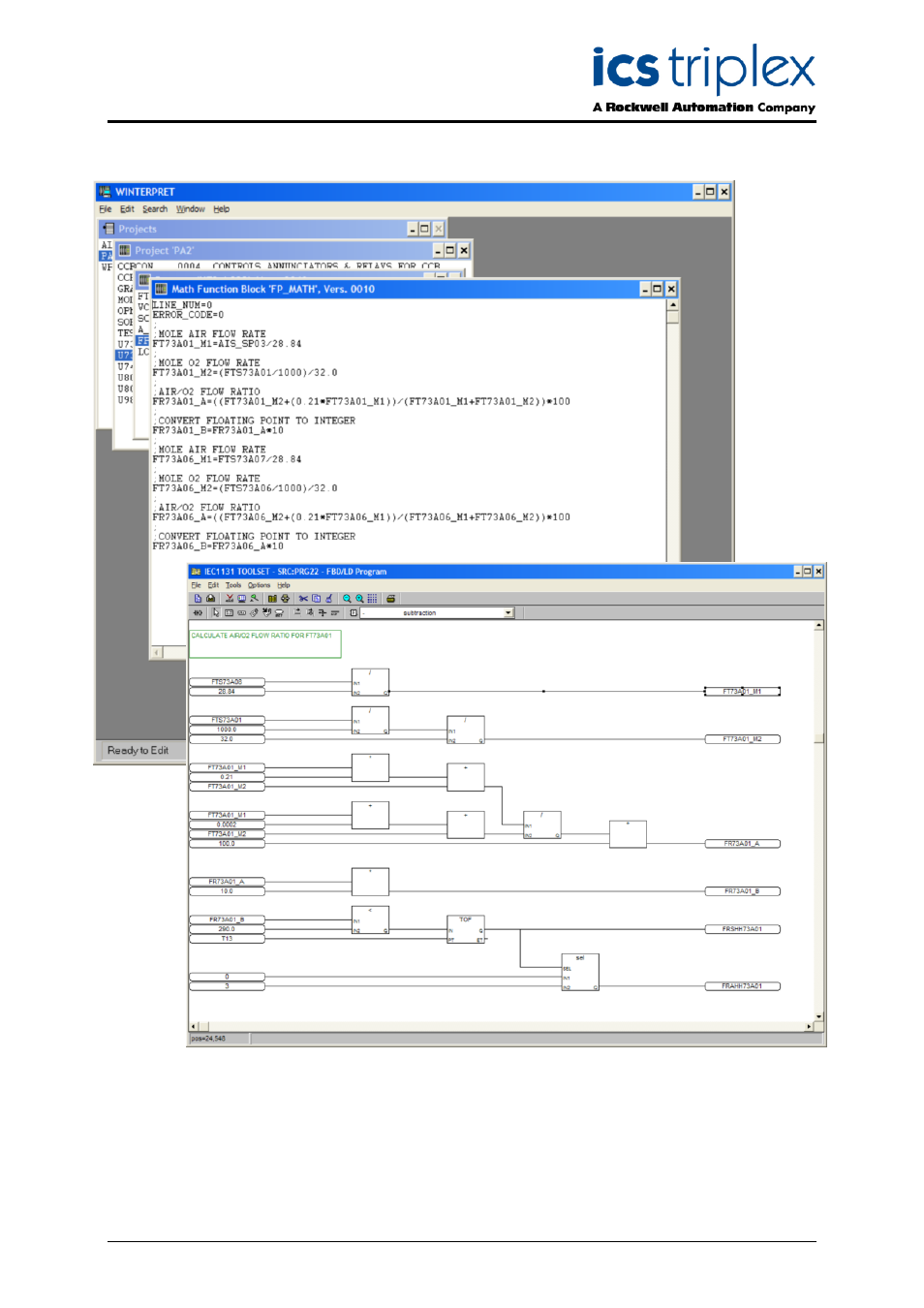This screenshot has height=1308, width=924.
Task: Select the link/connection drawing tool
Action: pyautogui.click(x=254, y=612)
